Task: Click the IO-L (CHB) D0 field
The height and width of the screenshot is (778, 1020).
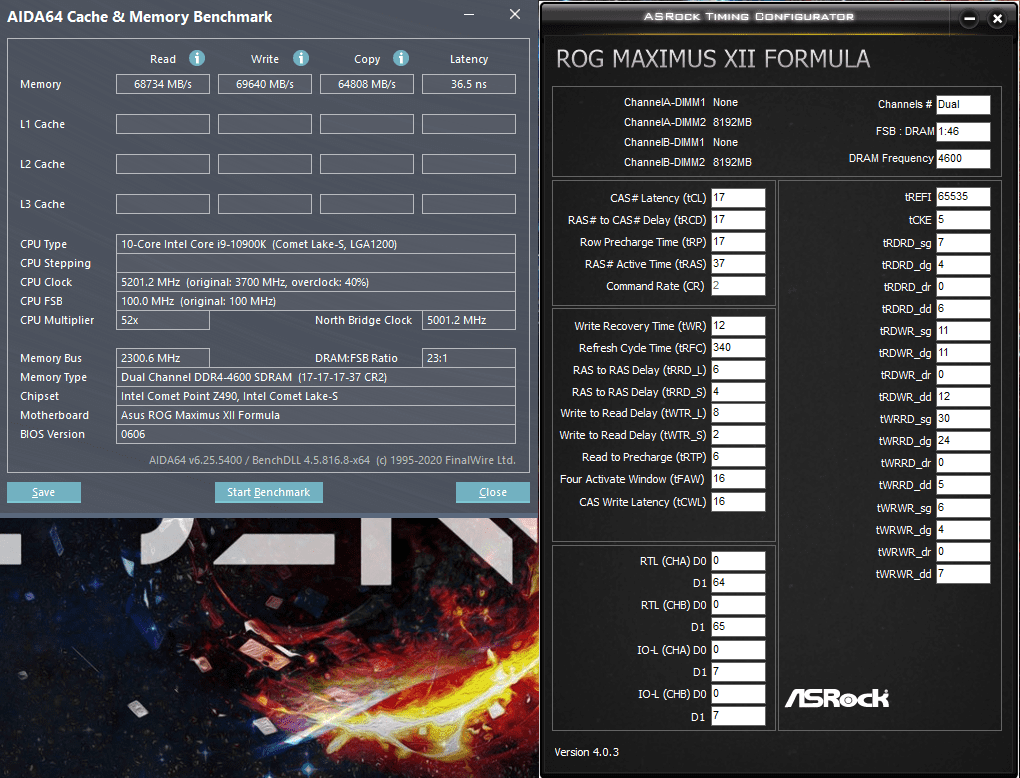Action: tap(738, 694)
